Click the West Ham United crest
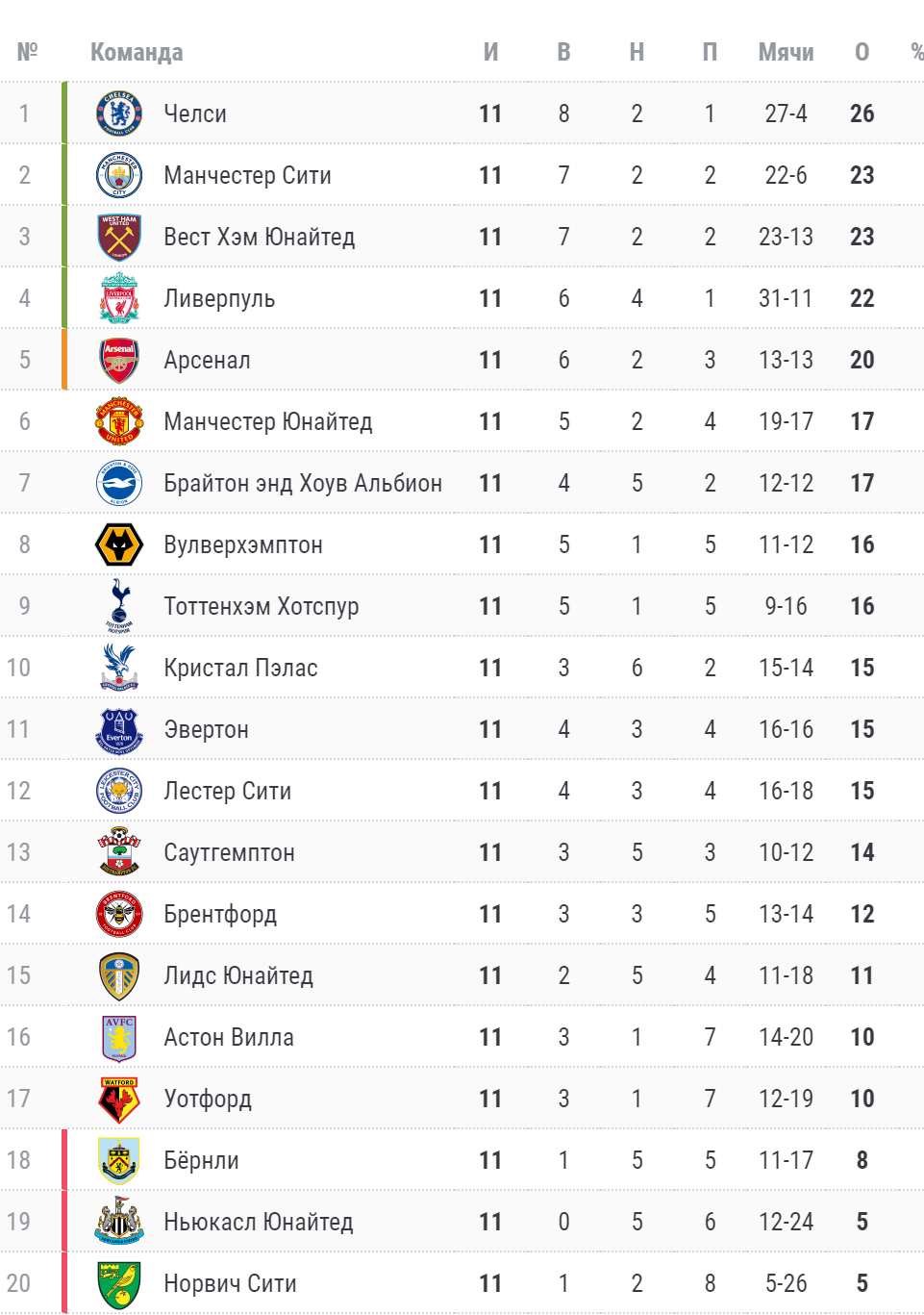This screenshot has width=924, height=1315. pyautogui.click(x=119, y=237)
